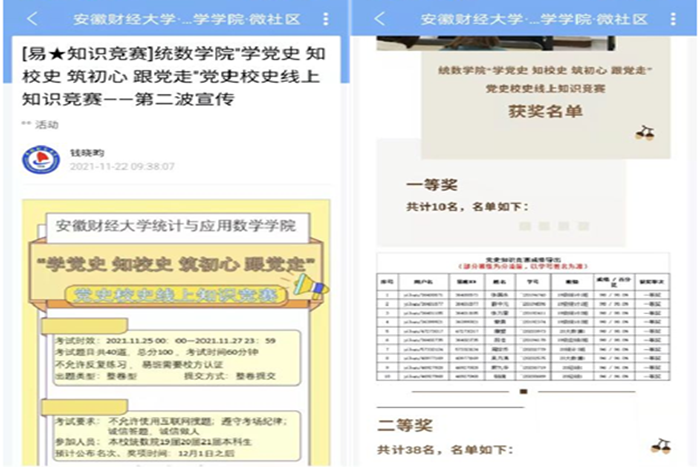Tap the line mentioning 12月1日之后
Image resolution: width=700 pixels, height=467 pixels.
pos(145,453)
